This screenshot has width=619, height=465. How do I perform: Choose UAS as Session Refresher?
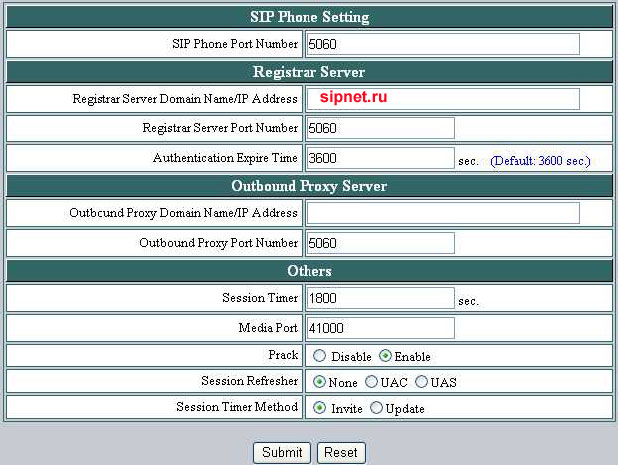[x=421, y=382]
